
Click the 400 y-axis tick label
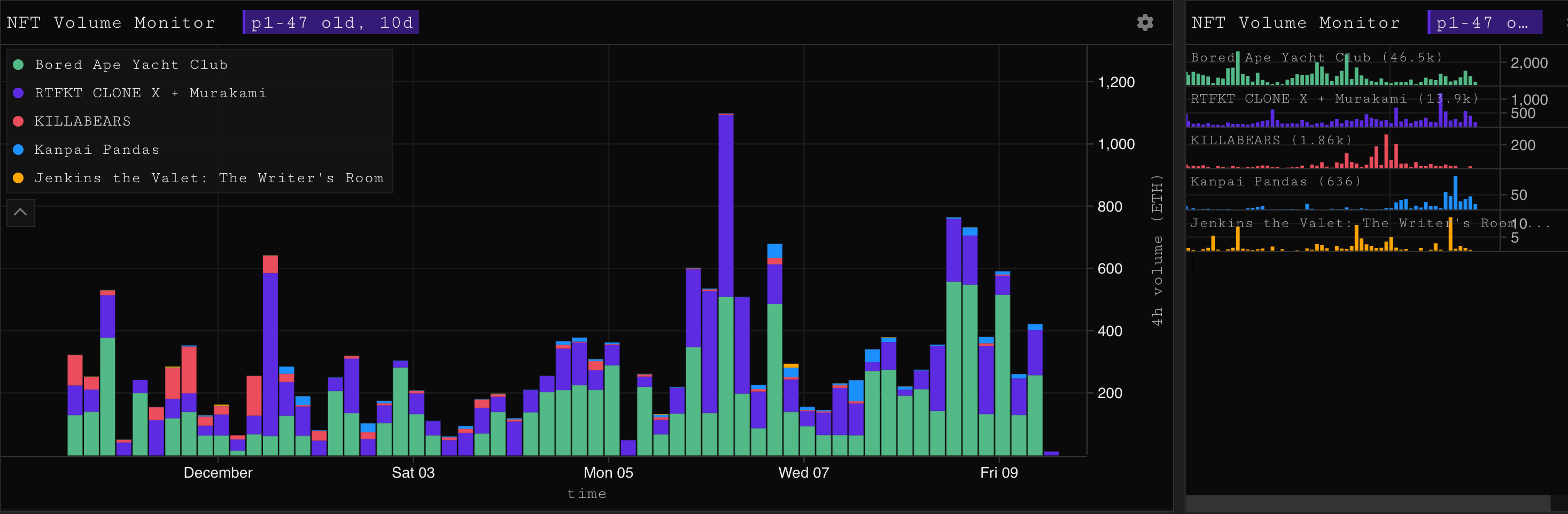[x=1109, y=331]
